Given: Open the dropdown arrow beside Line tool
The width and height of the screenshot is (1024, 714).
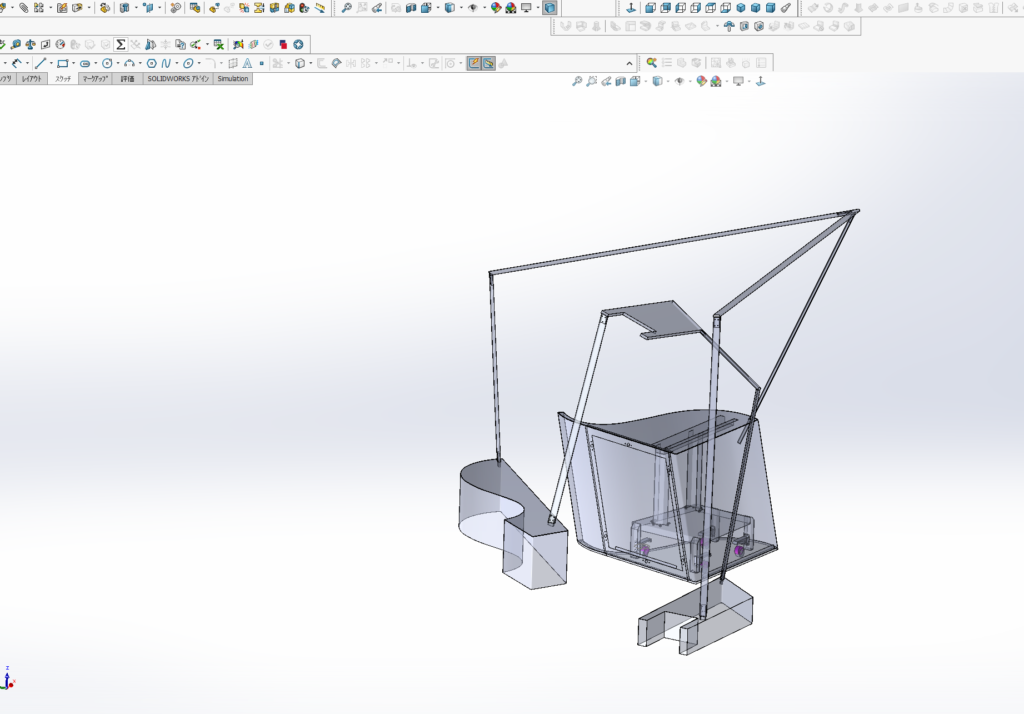Looking at the screenshot, I should (x=50, y=63).
